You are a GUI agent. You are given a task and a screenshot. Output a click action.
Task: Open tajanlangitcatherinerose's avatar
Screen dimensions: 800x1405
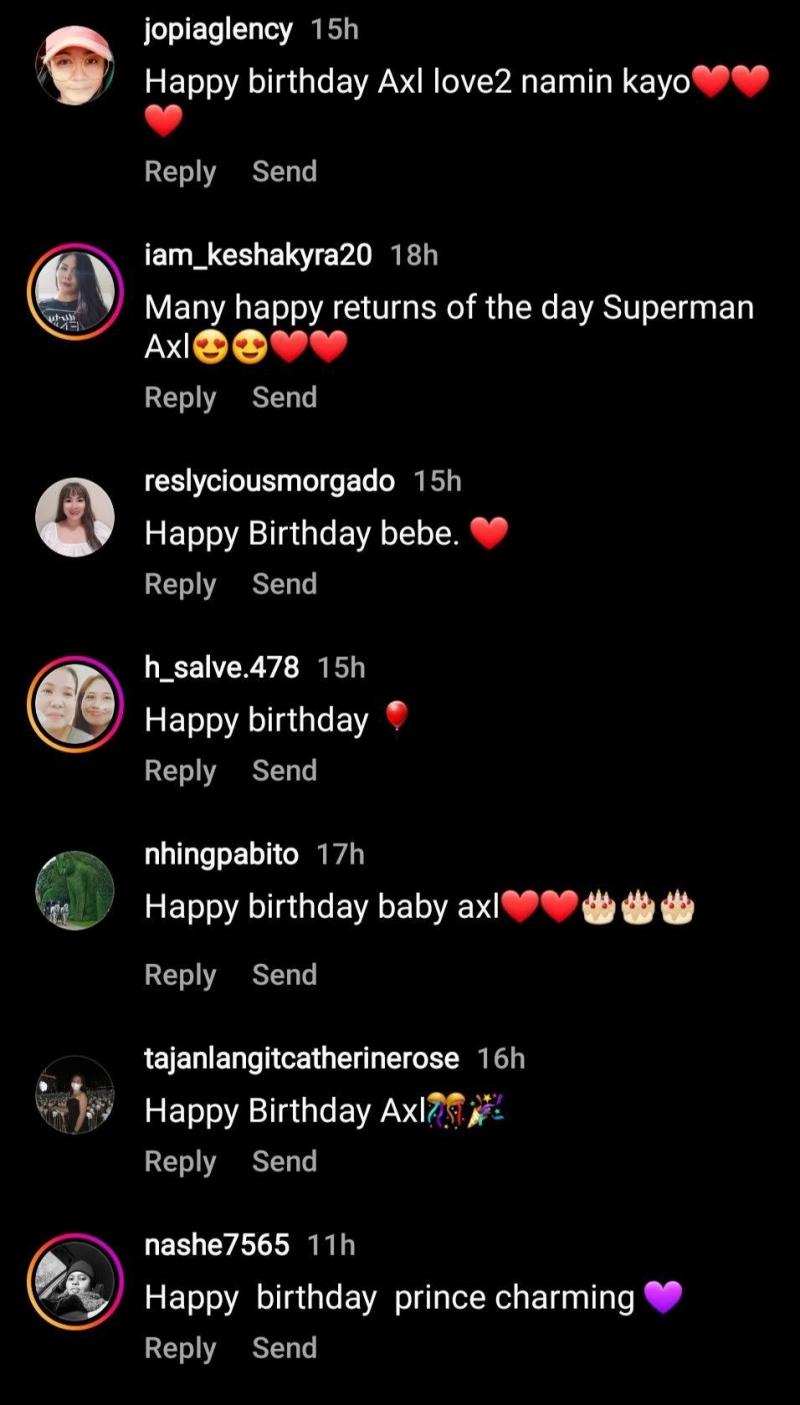tap(75, 1094)
